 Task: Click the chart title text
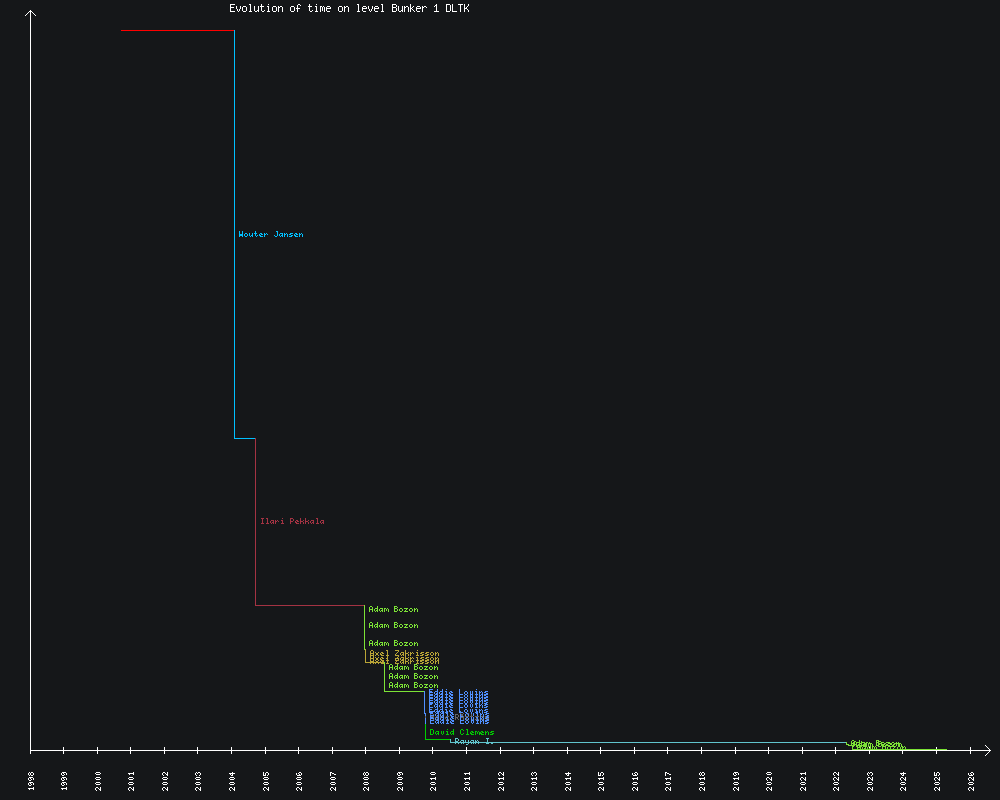coord(349,8)
